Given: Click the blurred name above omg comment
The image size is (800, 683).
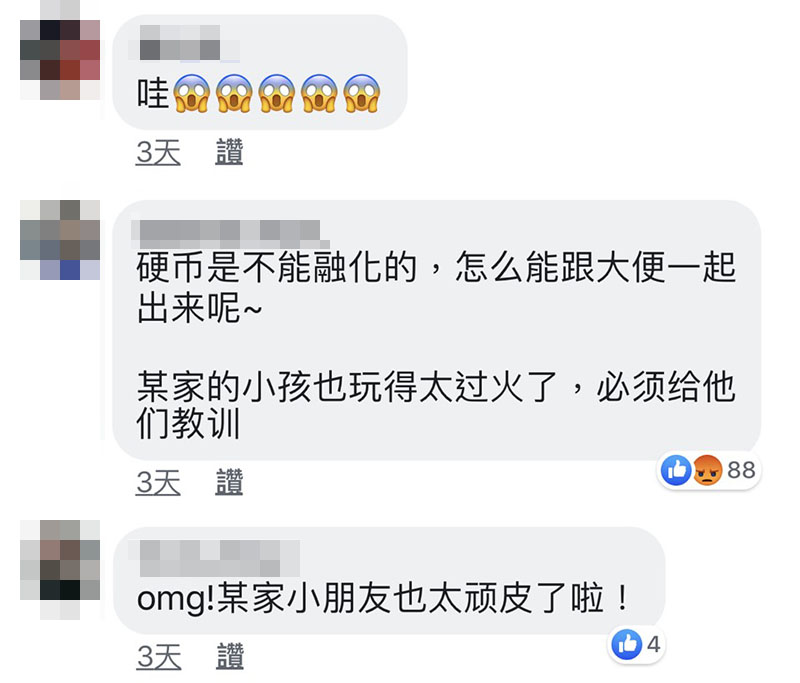Looking at the screenshot, I should (214, 559).
